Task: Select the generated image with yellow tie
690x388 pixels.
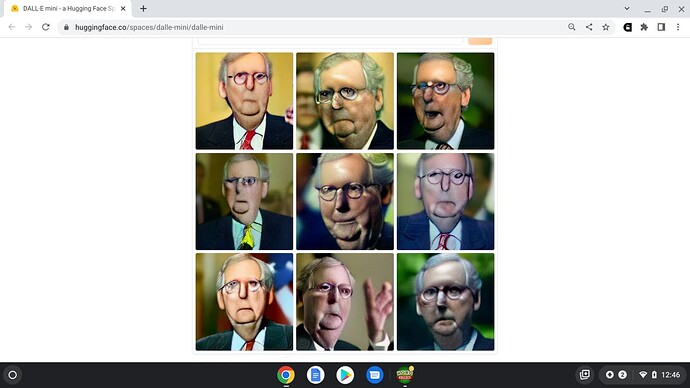Action: (x=244, y=201)
